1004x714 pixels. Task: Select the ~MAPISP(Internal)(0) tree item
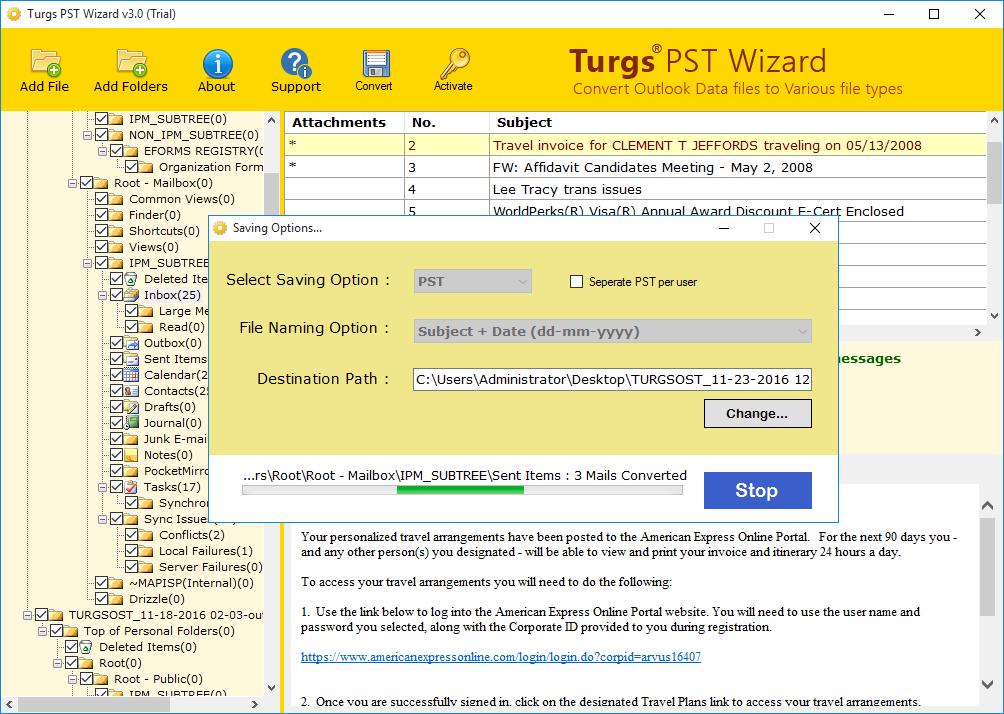pyautogui.click(x=191, y=583)
